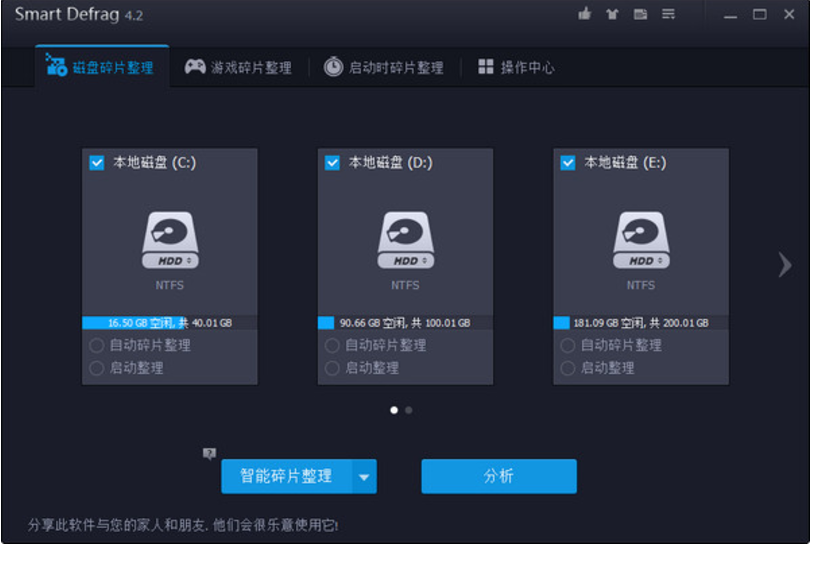
Task: Click NTFS label under drive E:
Action: click(641, 285)
